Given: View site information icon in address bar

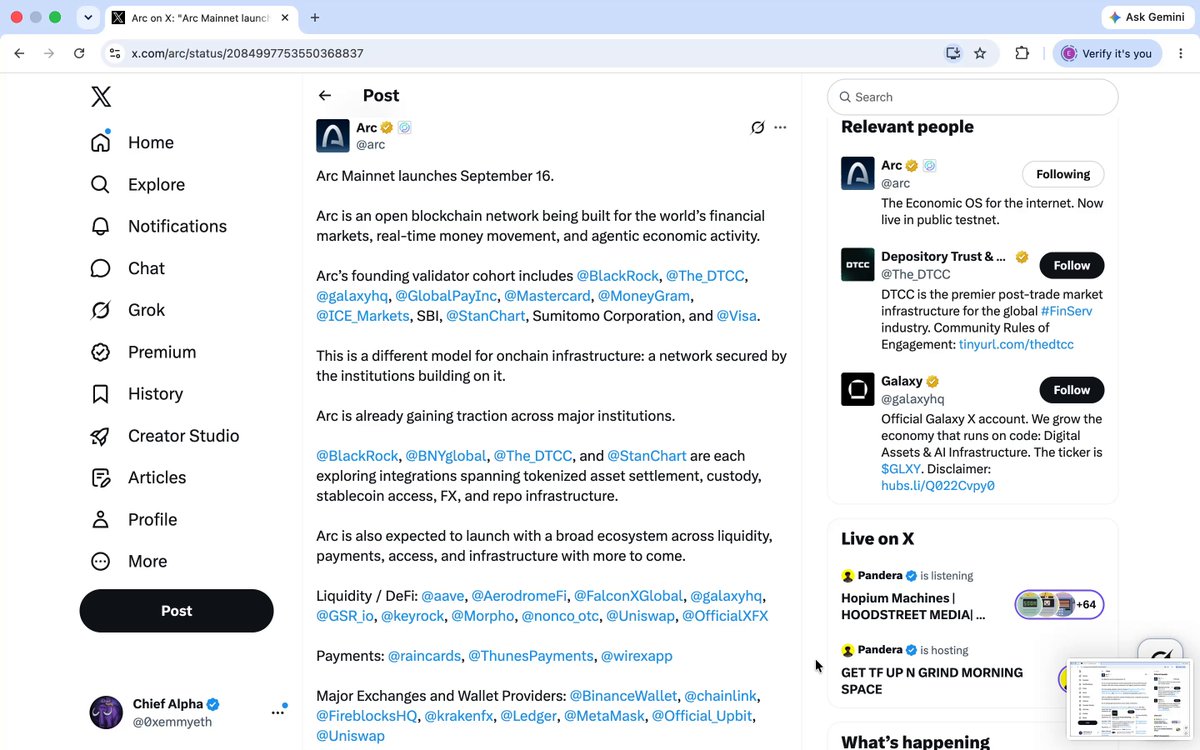Looking at the screenshot, I should [115, 53].
